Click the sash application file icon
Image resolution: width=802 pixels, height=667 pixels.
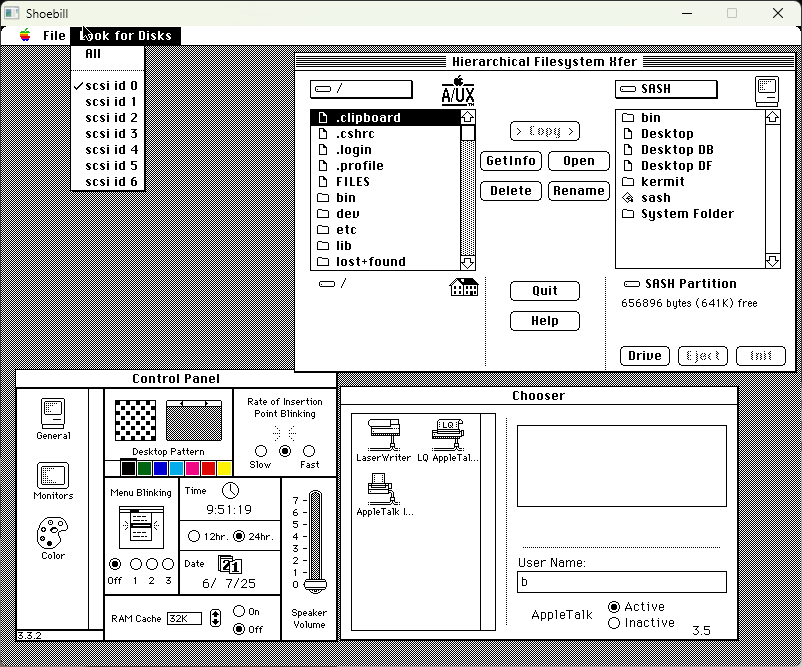click(x=628, y=198)
